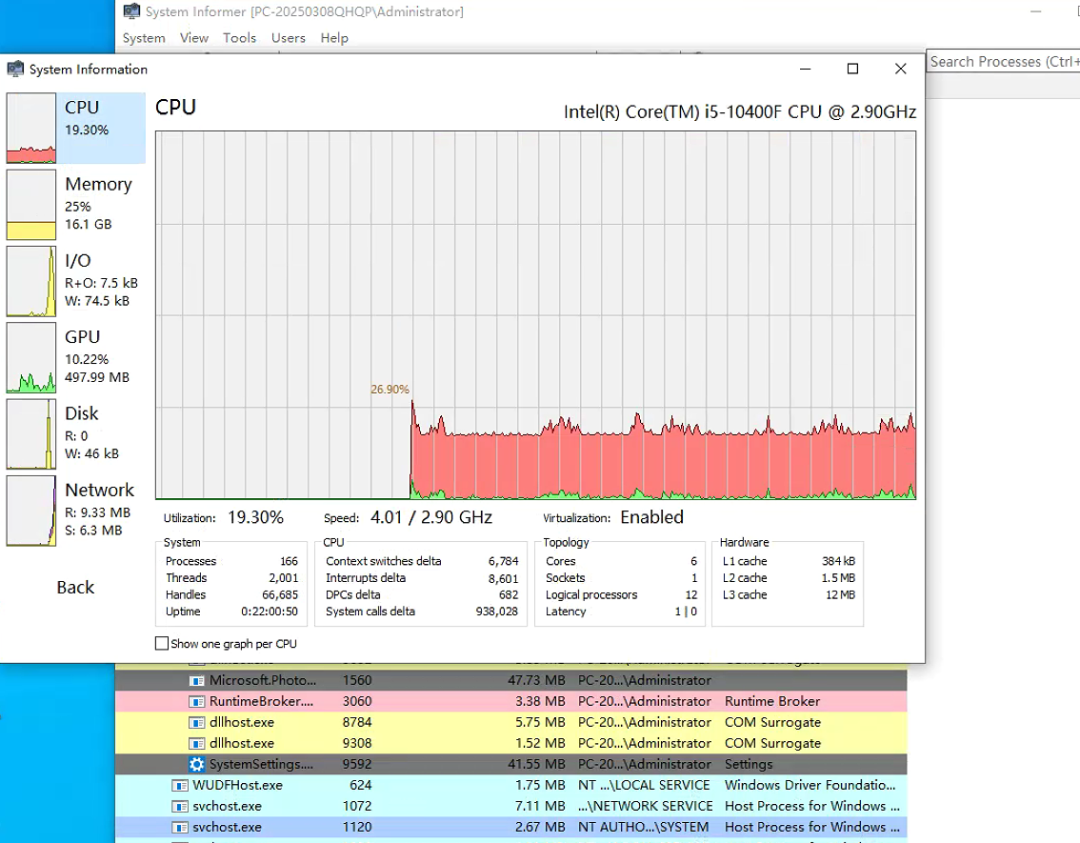The height and width of the screenshot is (843, 1080).
Task: Select dllhost.exe PID 8784 name
Action: (x=242, y=722)
